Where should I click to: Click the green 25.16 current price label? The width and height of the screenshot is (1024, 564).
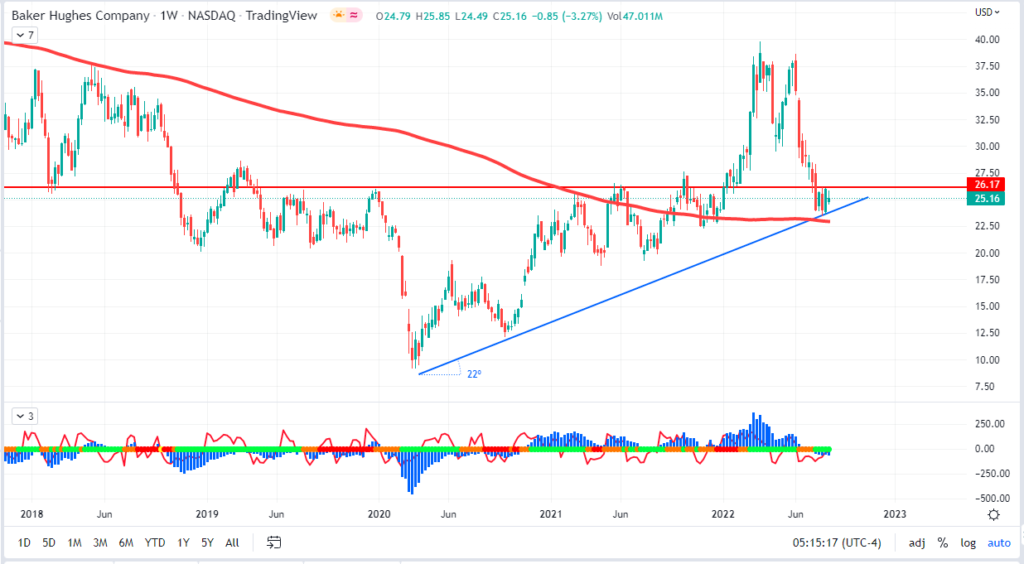click(x=986, y=198)
